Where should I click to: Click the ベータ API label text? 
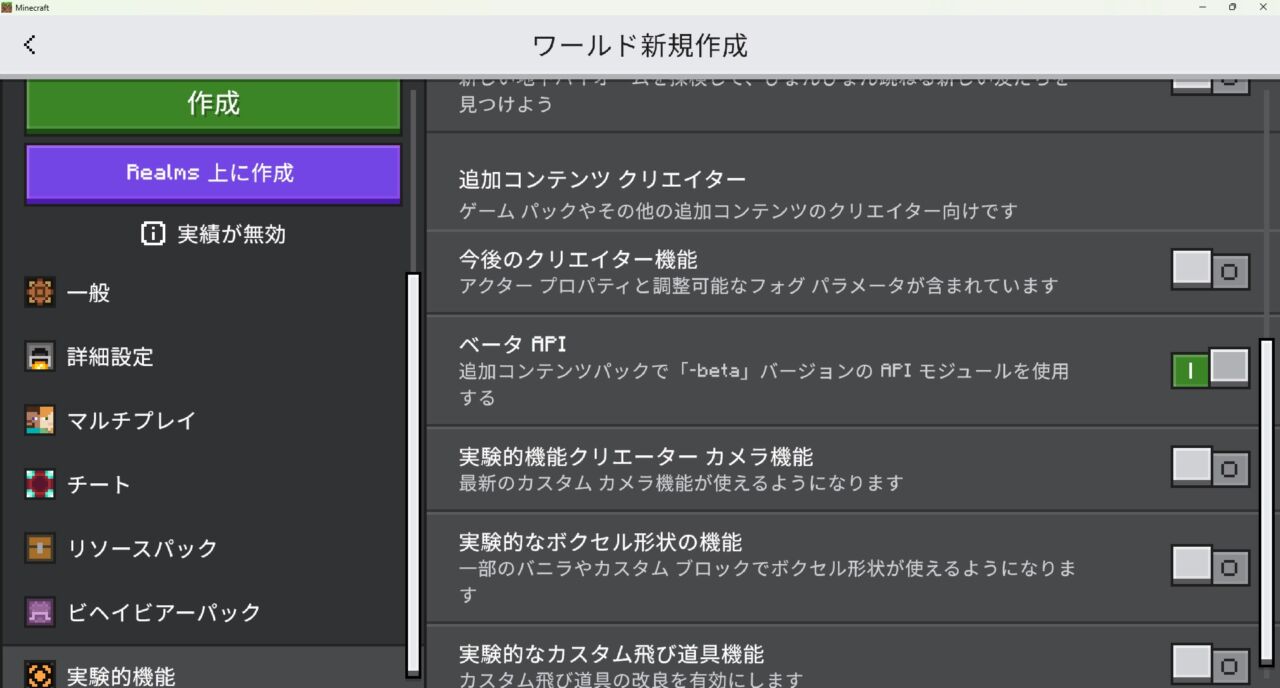pyautogui.click(x=513, y=344)
